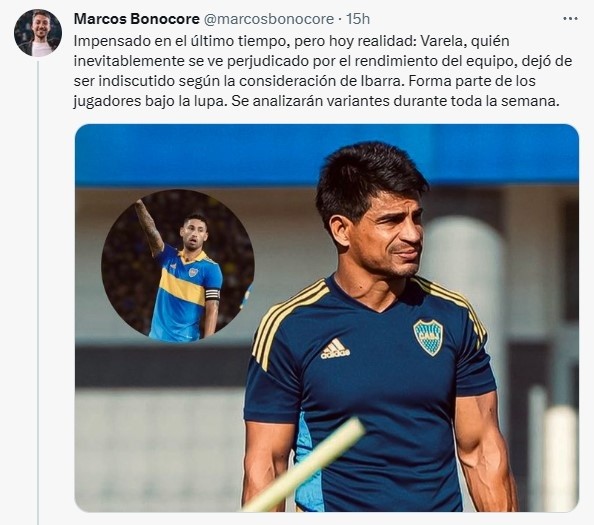The width and height of the screenshot is (594, 525).
Task: Click the sentence "Se analizarán variantes durante toda"
Action: (381, 102)
